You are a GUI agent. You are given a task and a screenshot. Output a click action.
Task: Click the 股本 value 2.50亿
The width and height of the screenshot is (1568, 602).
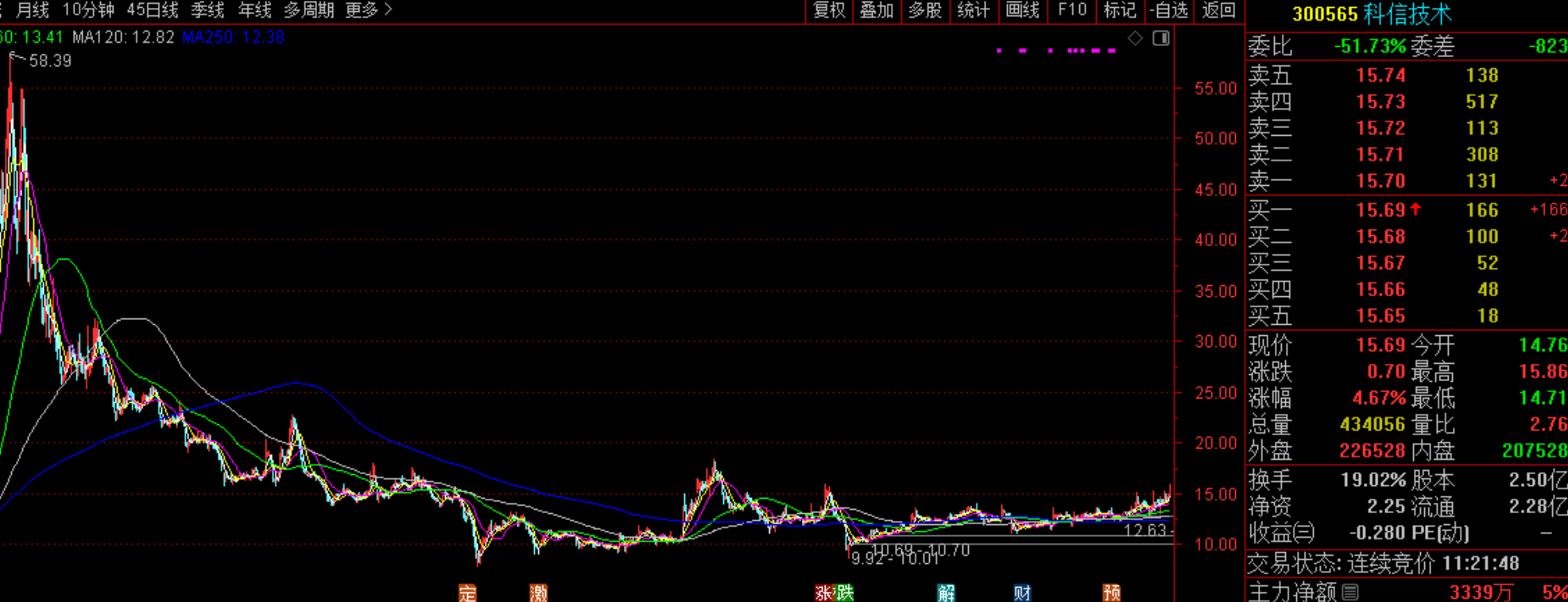coord(1538,480)
